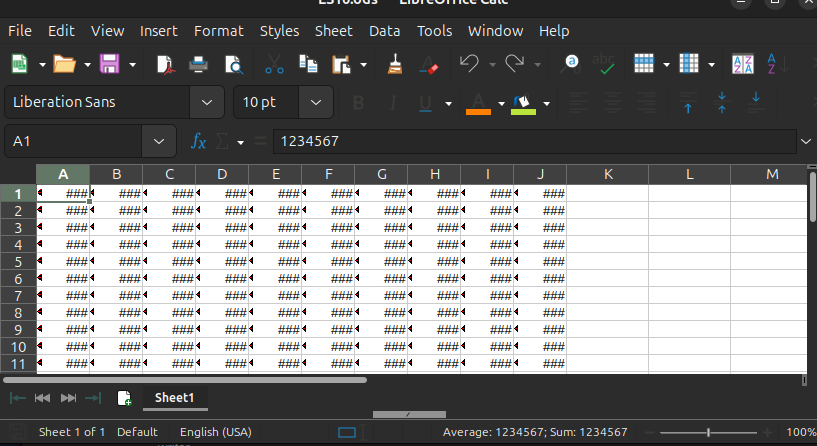Click column header K
The width and height of the screenshot is (817, 446).
[607, 174]
